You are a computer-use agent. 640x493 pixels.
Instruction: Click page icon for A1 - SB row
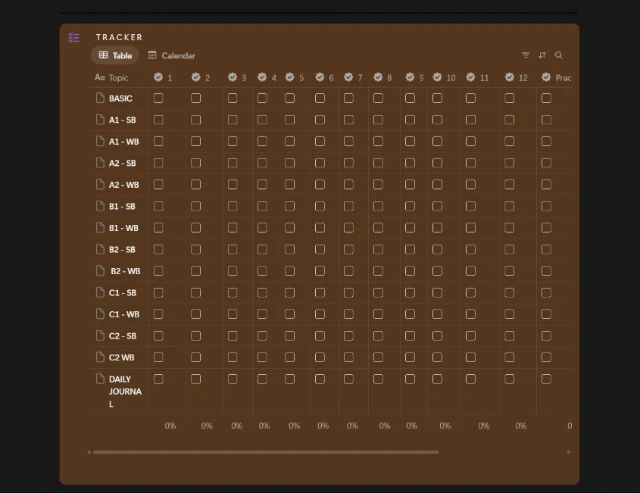[100, 120]
